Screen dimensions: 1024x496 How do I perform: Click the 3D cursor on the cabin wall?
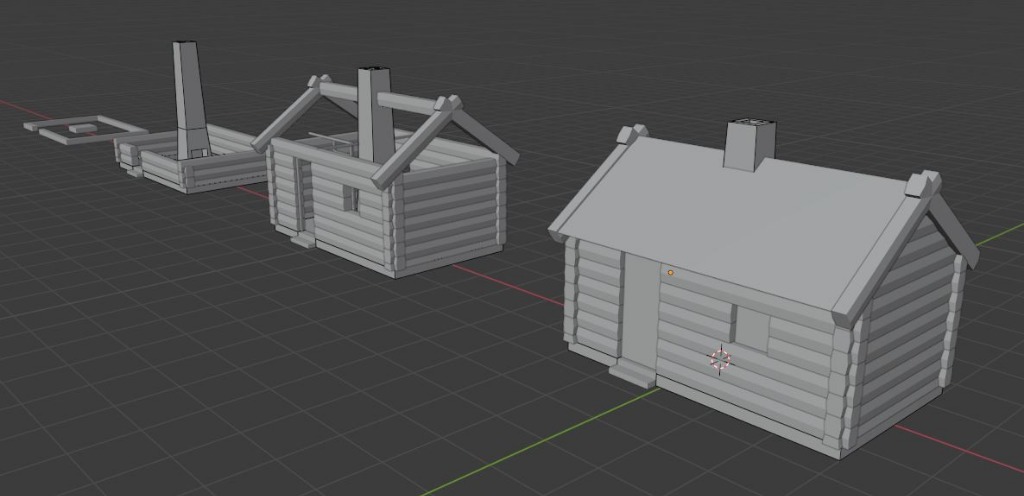(720, 358)
